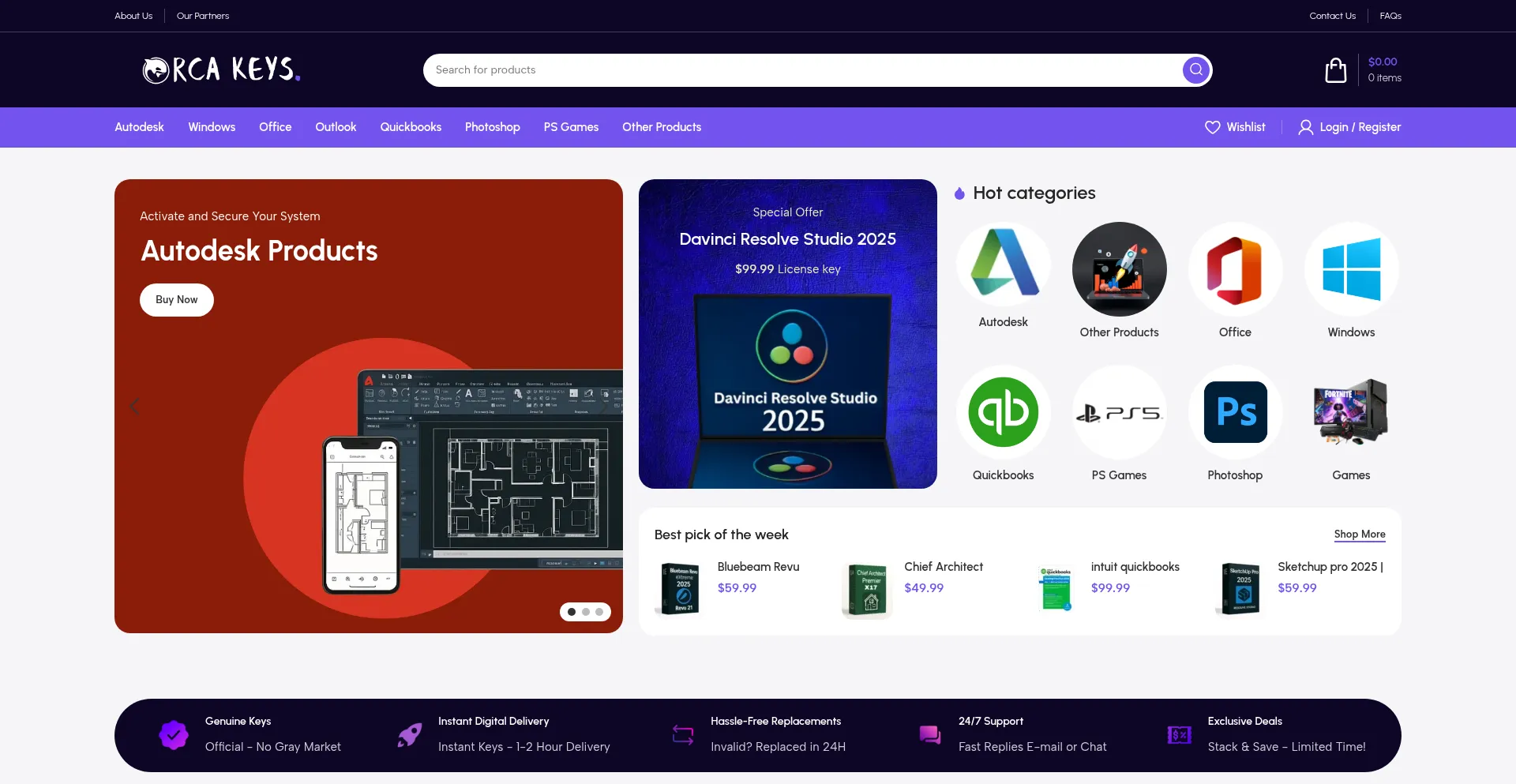The height and width of the screenshot is (784, 1516).
Task: Open the PS Games navigation menu item
Action: pos(571,127)
